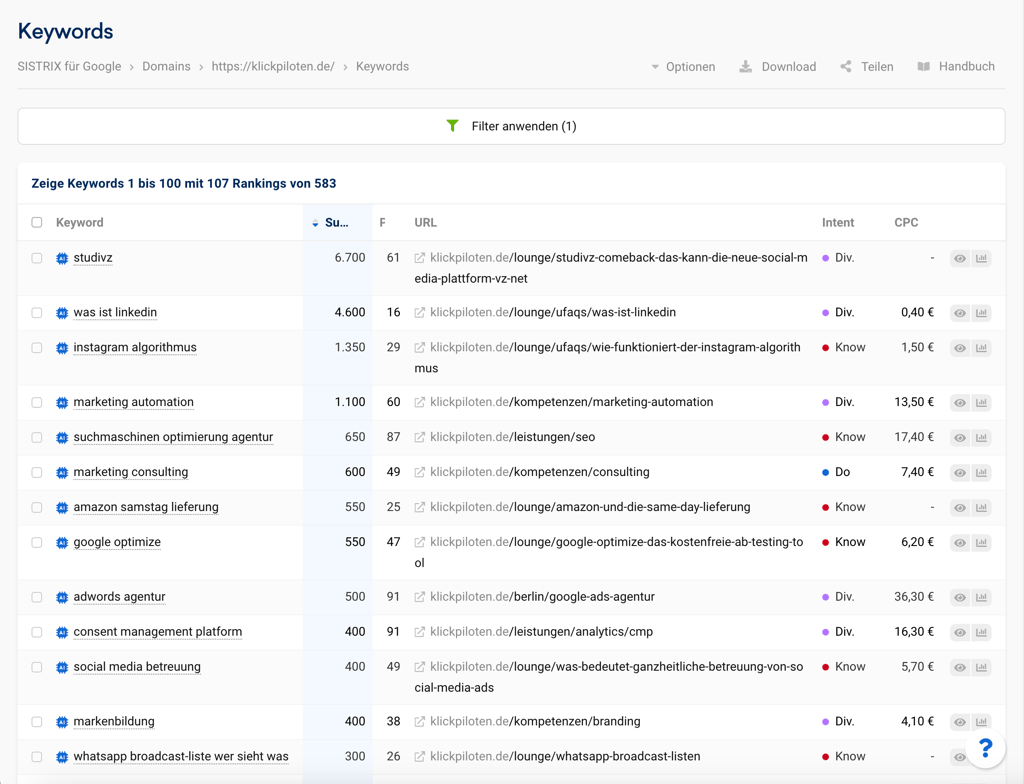This screenshot has height=784, width=1024.
Task: Show ranking history chart for marketing automation
Action: point(981,402)
